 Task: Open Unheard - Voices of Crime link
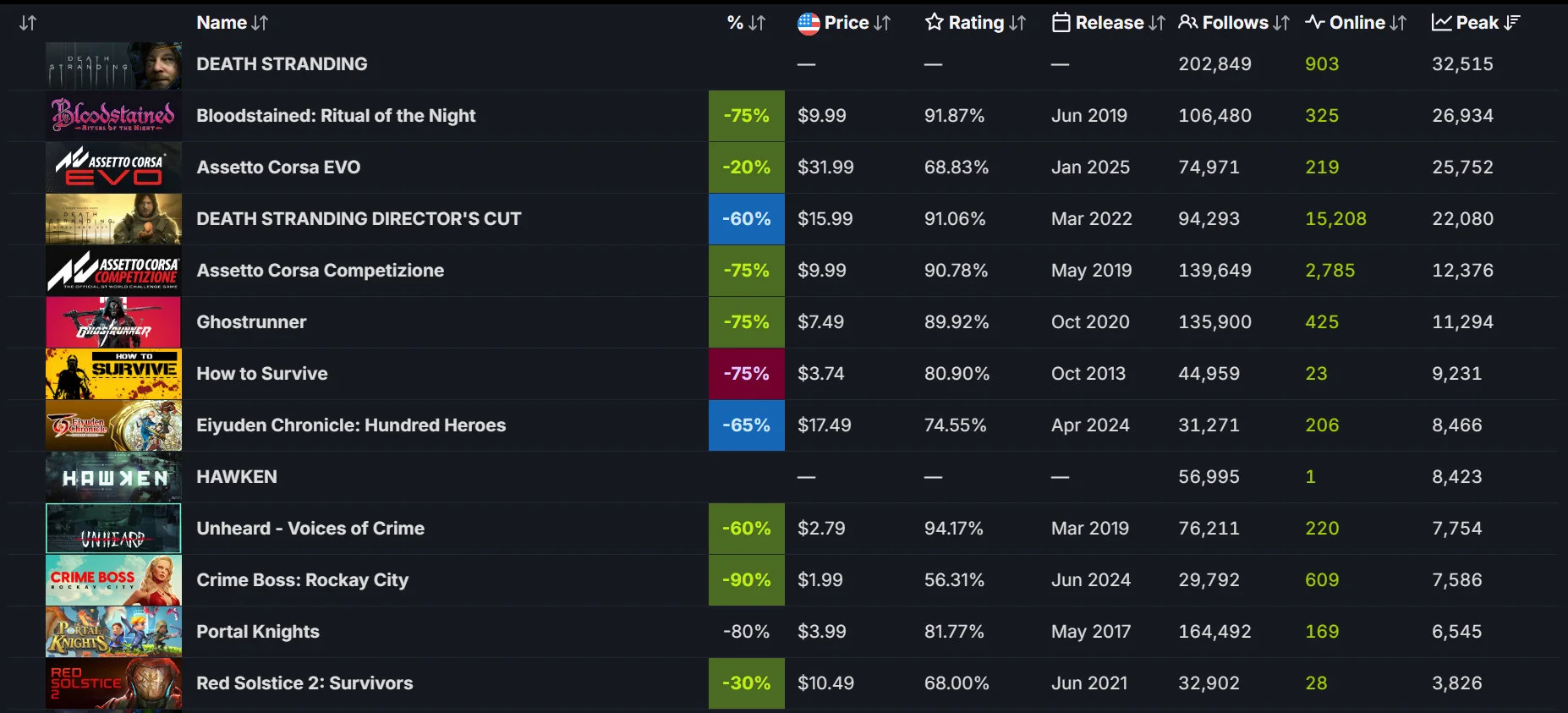click(x=310, y=529)
